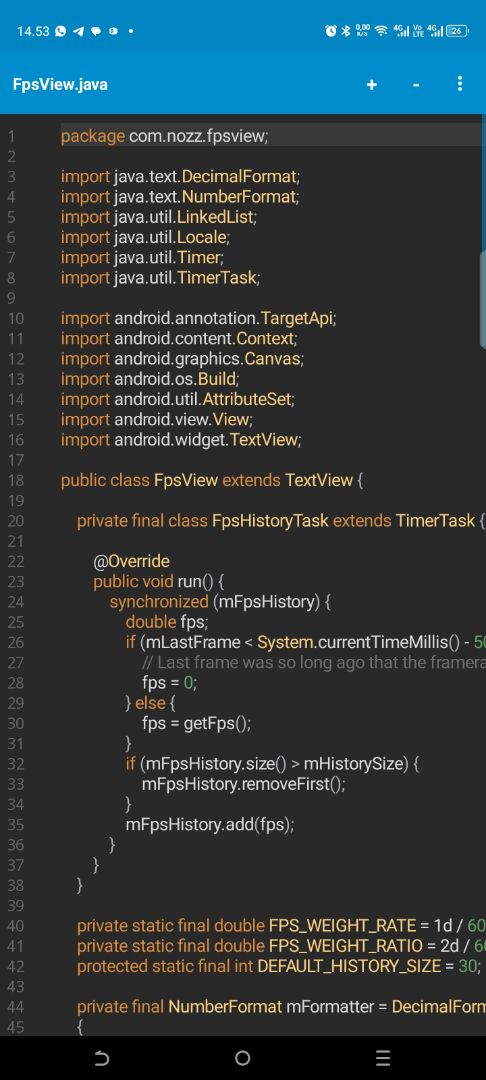486x1080 pixels.
Task: Tap the Android back navigation icon
Action: click(x=102, y=1057)
